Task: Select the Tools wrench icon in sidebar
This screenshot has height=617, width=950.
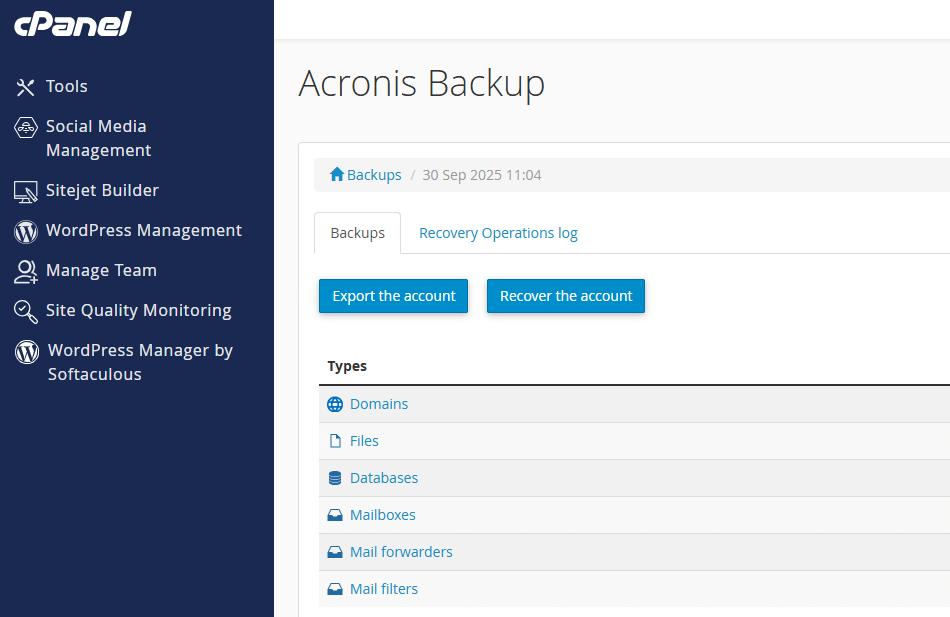Action: pyautogui.click(x=26, y=87)
